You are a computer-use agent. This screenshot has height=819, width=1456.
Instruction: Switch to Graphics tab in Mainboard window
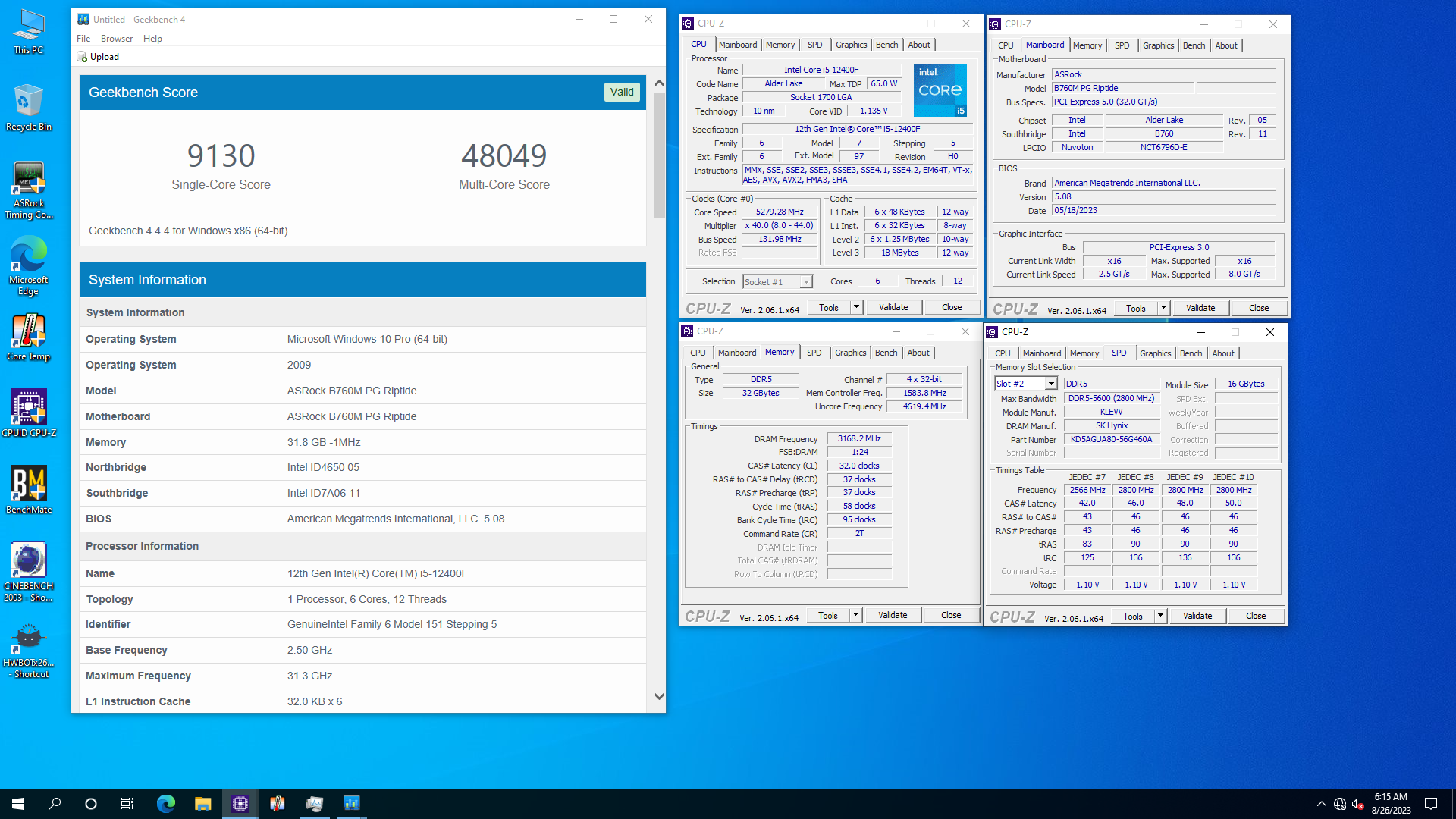pyautogui.click(x=1158, y=45)
